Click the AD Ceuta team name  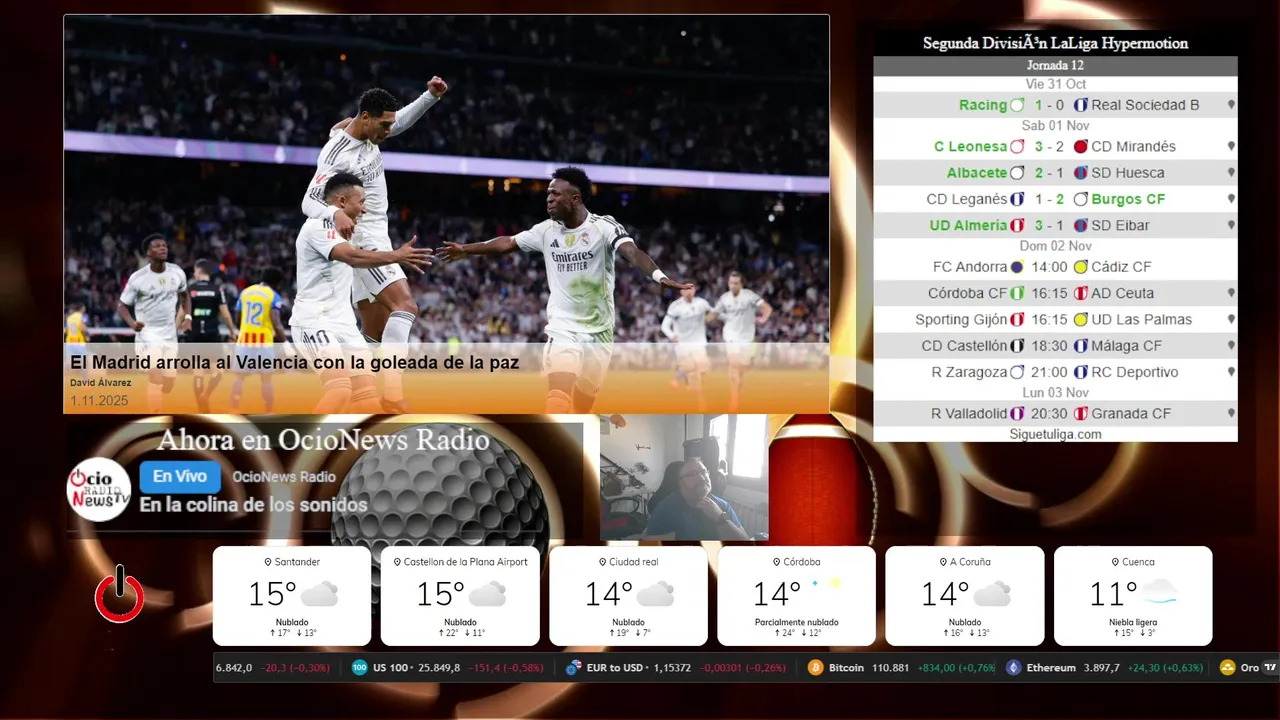tap(1122, 293)
